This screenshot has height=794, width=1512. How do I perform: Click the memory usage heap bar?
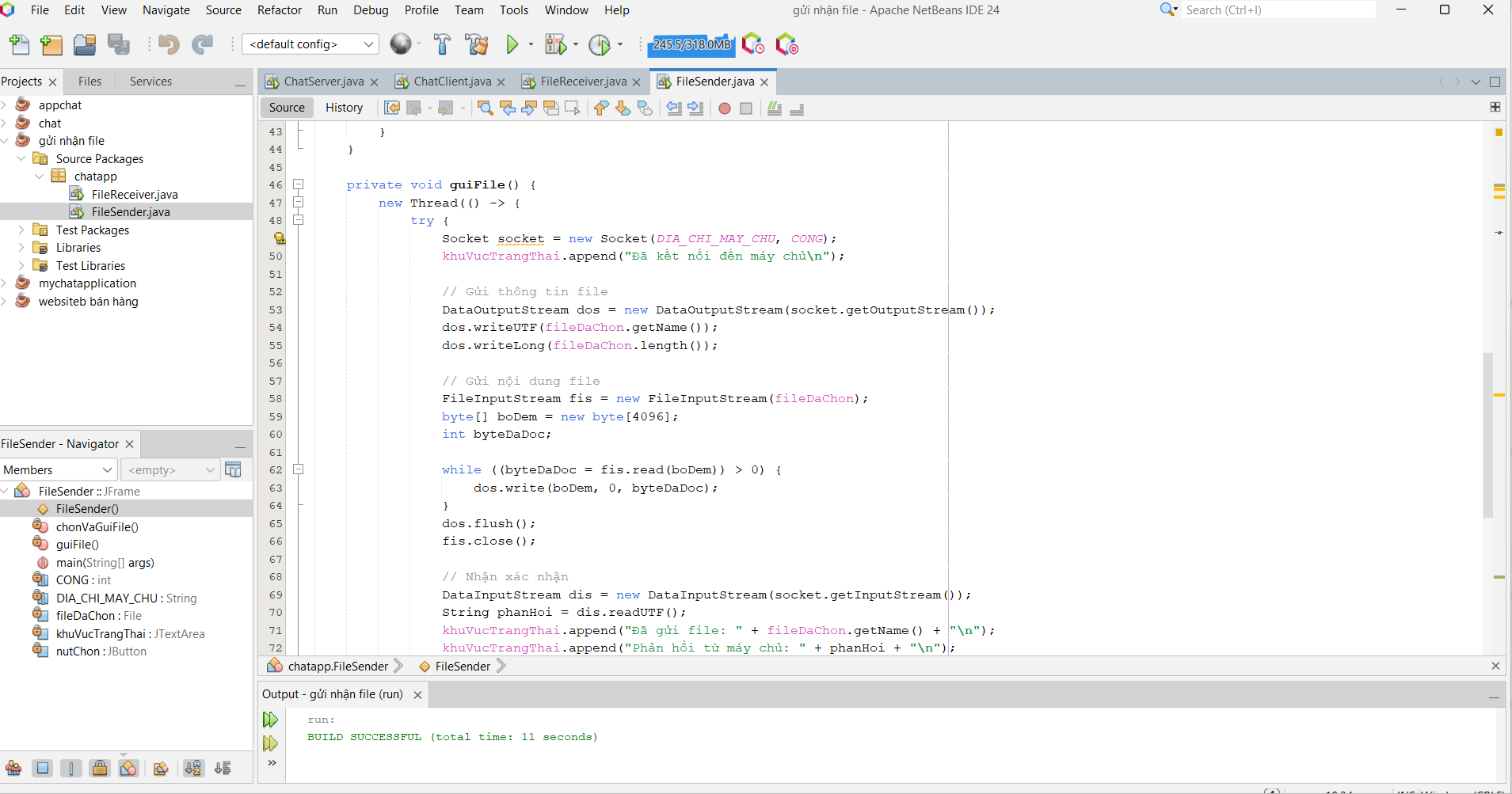[691, 45]
